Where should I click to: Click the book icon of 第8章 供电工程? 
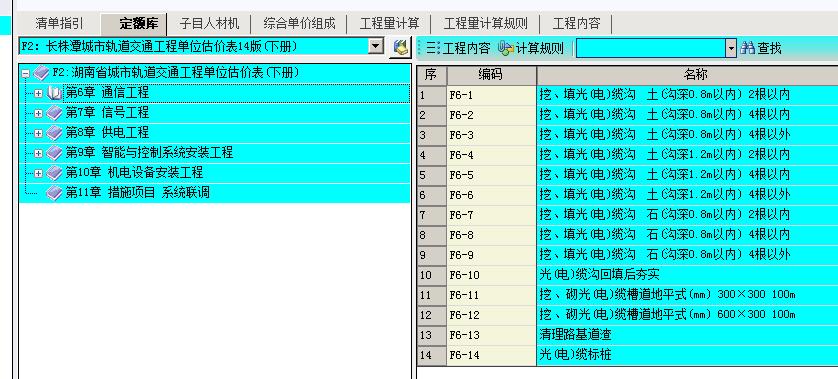[54, 133]
